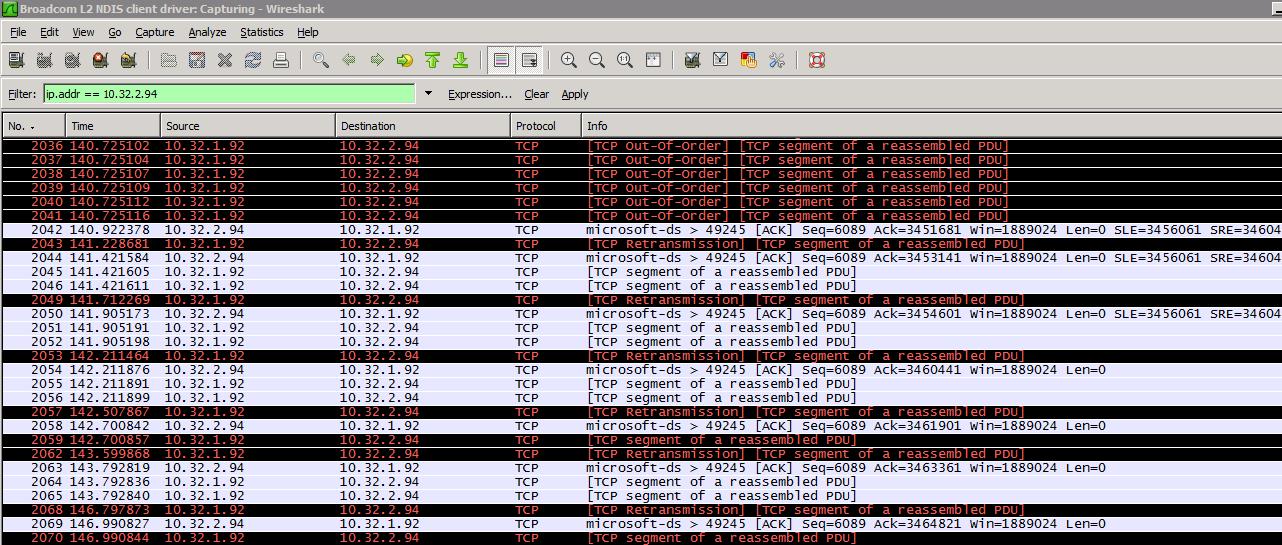This screenshot has width=1282, height=545.
Task: Select packet 2045 reassembled PDU segment
Action: tap(641, 272)
